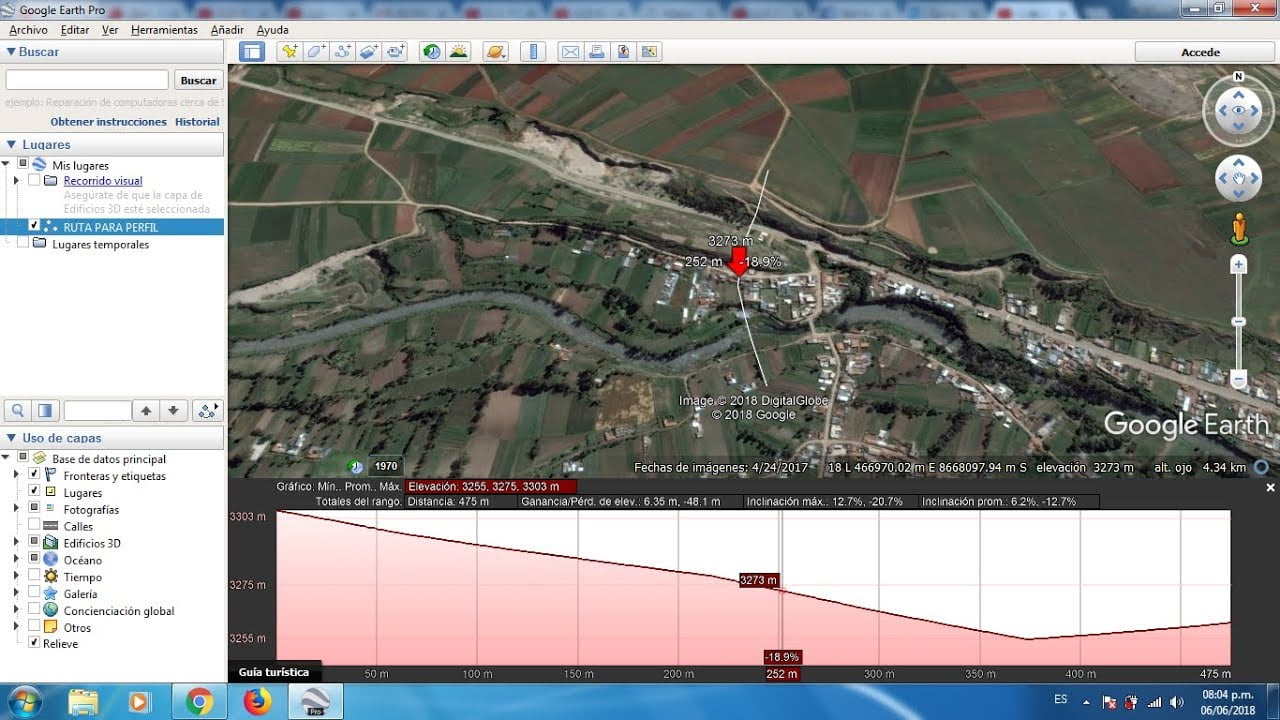Screen dimensions: 1280x720
Task: Print the current view
Action: click(x=596, y=52)
